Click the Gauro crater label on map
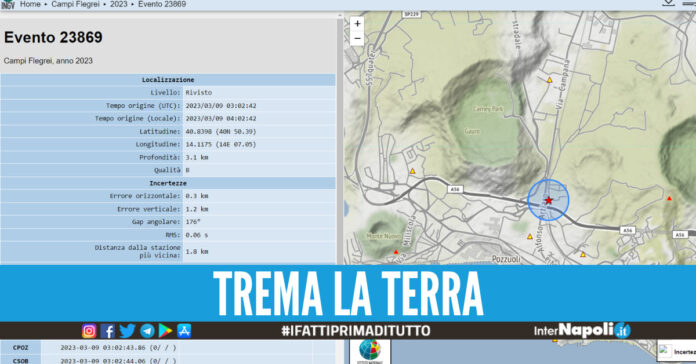696x364 pixels. coord(472,131)
